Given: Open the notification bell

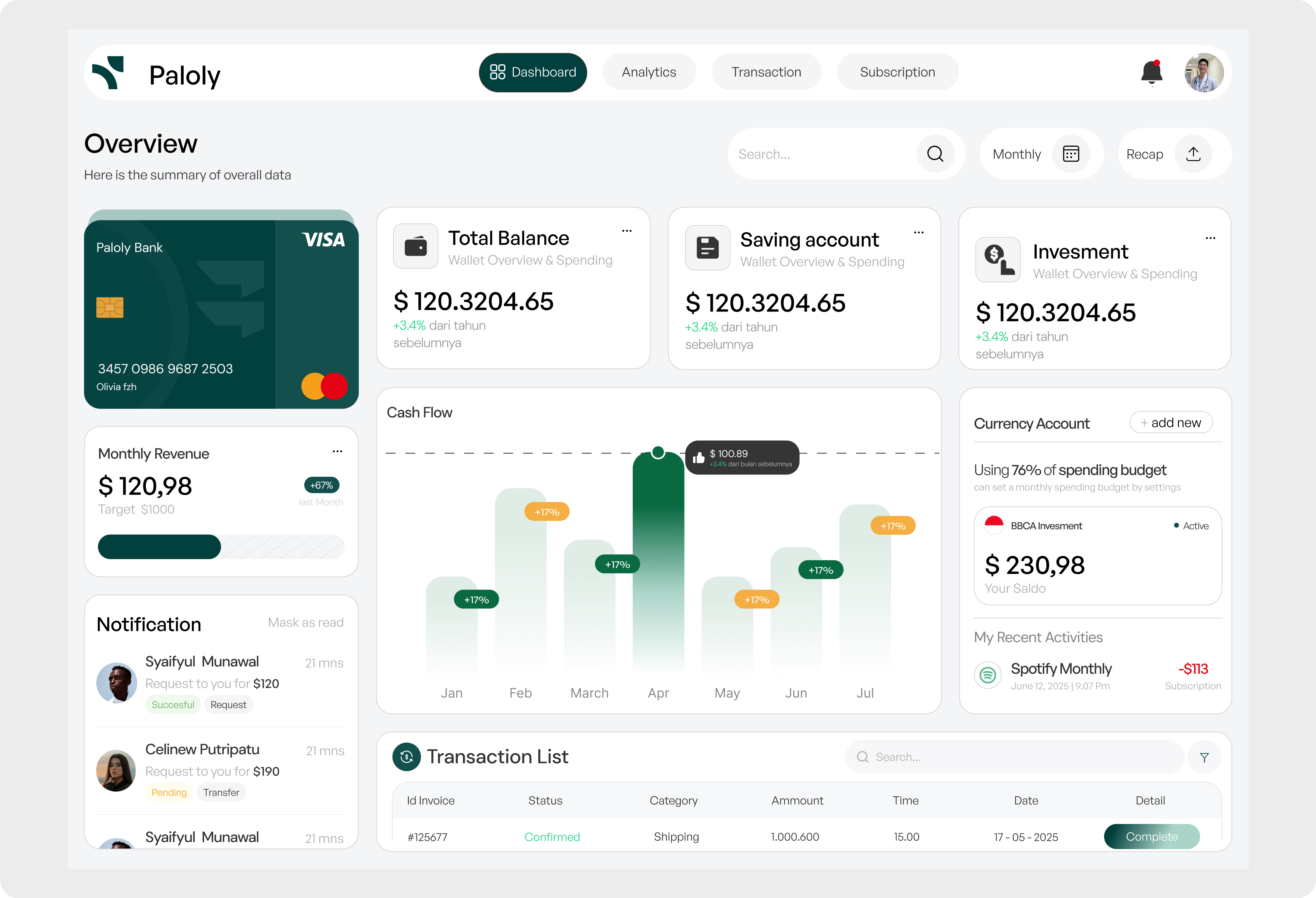Looking at the screenshot, I should (1152, 72).
